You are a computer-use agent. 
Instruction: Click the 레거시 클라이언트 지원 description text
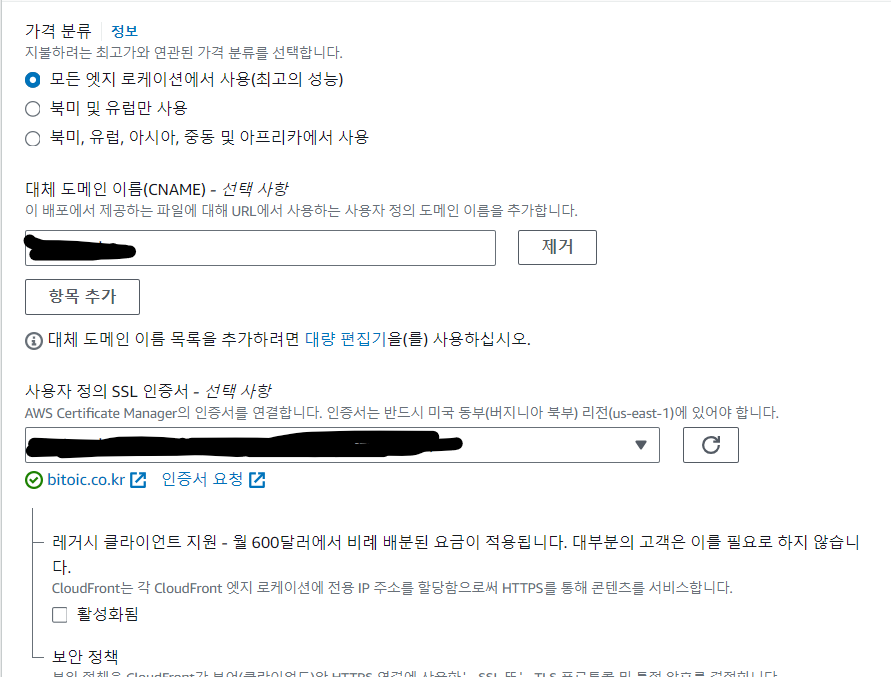(x=392, y=588)
